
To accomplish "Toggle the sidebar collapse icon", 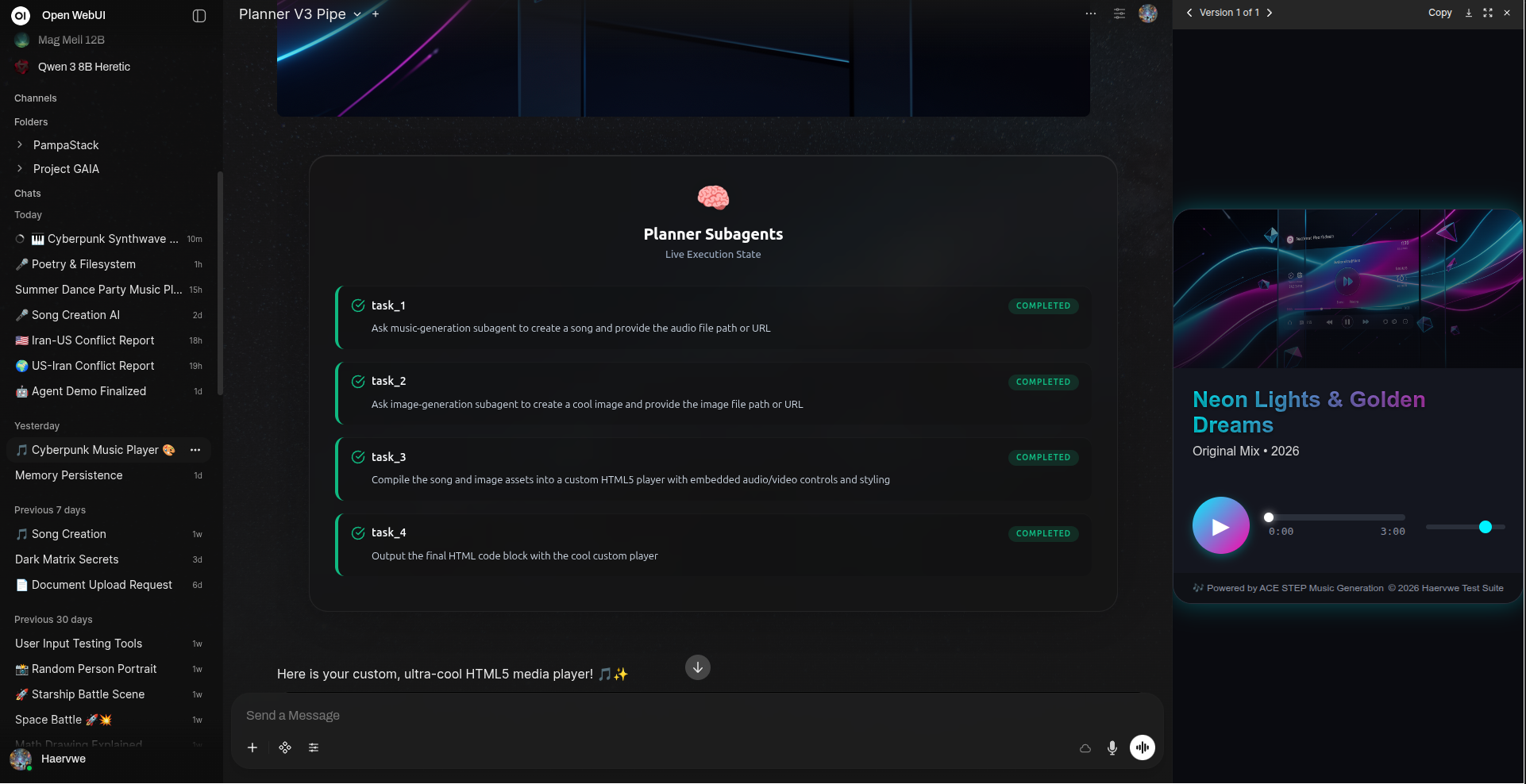I will coord(199,16).
